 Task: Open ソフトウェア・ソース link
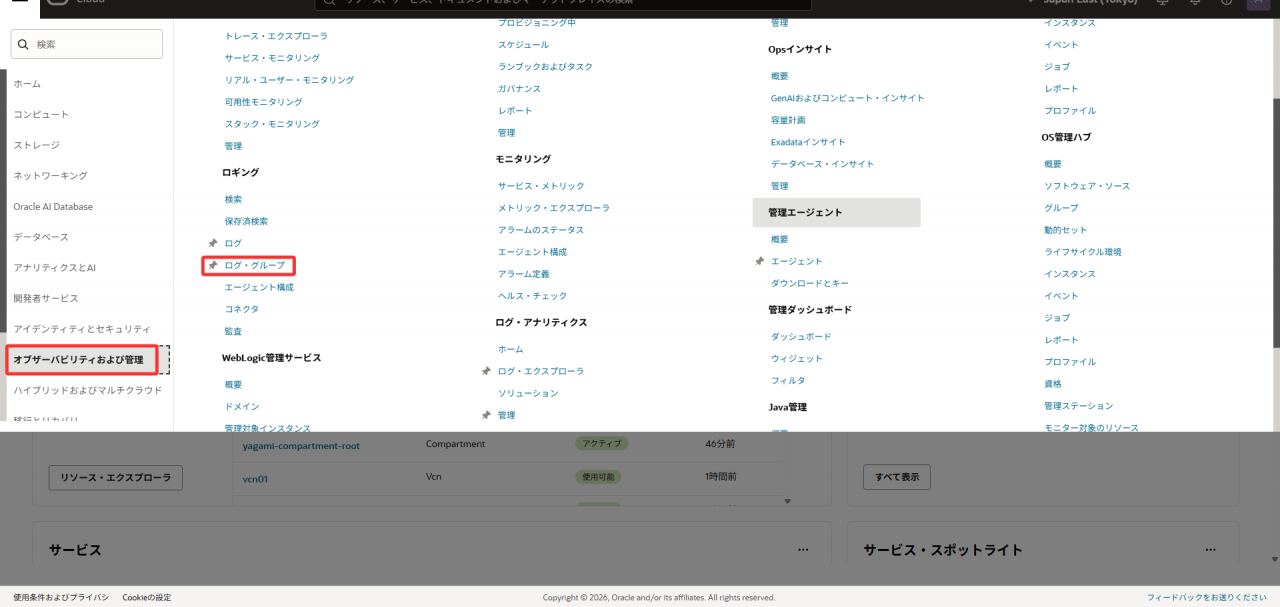[x=1087, y=186]
